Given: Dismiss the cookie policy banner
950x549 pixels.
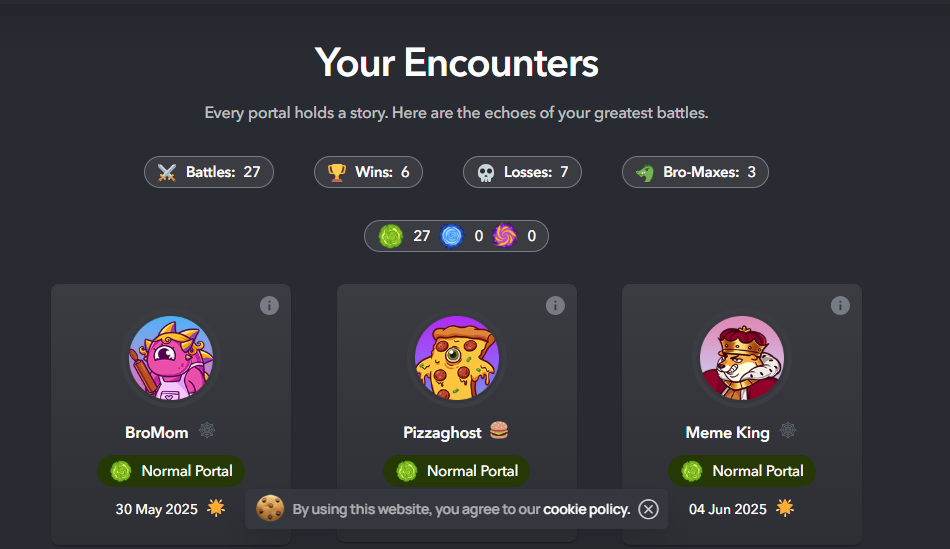Looking at the screenshot, I should (x=649, y=509).
